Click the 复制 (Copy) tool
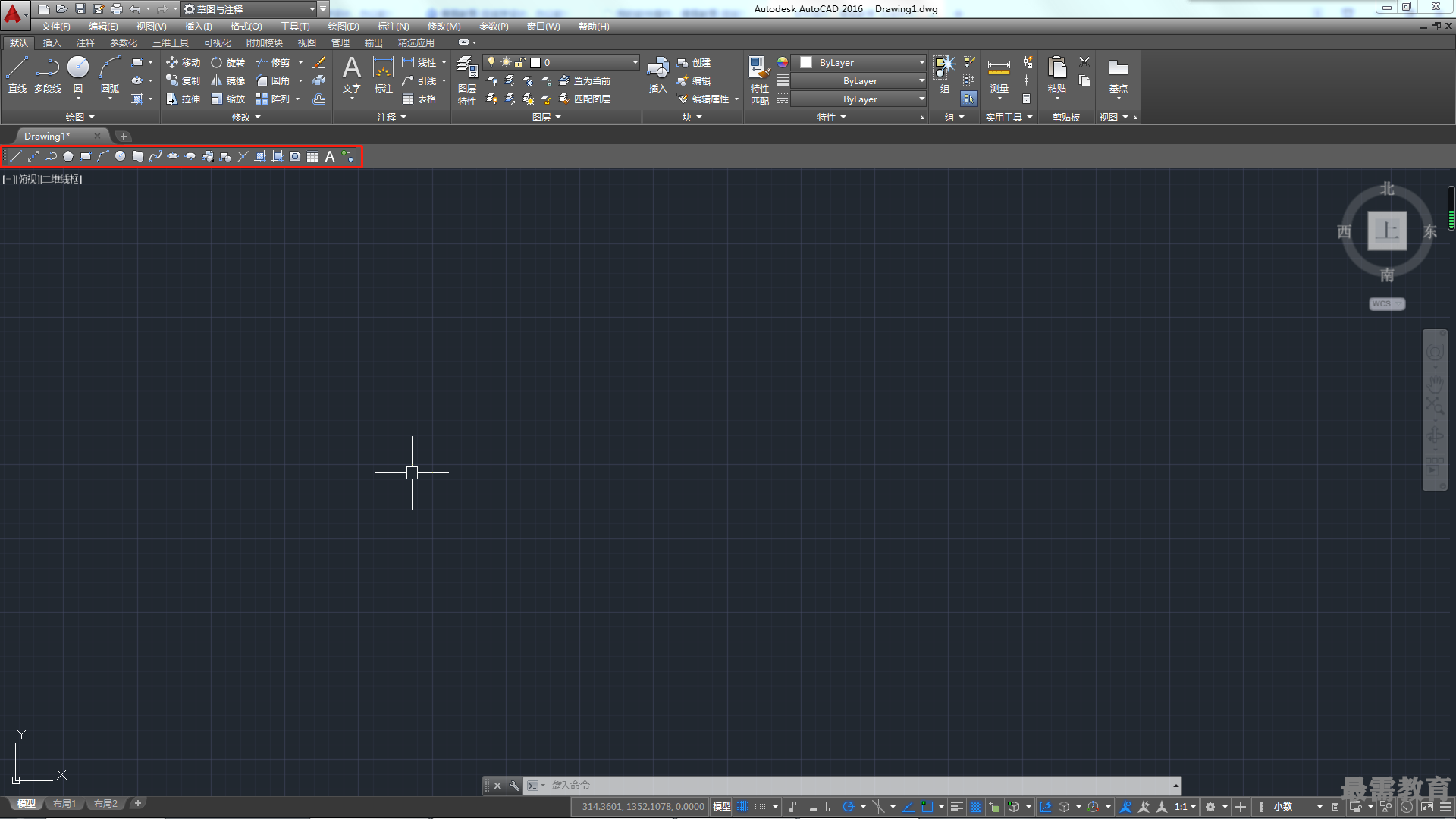This screenshot has width=1456, height=819. [x=183, y=80]
